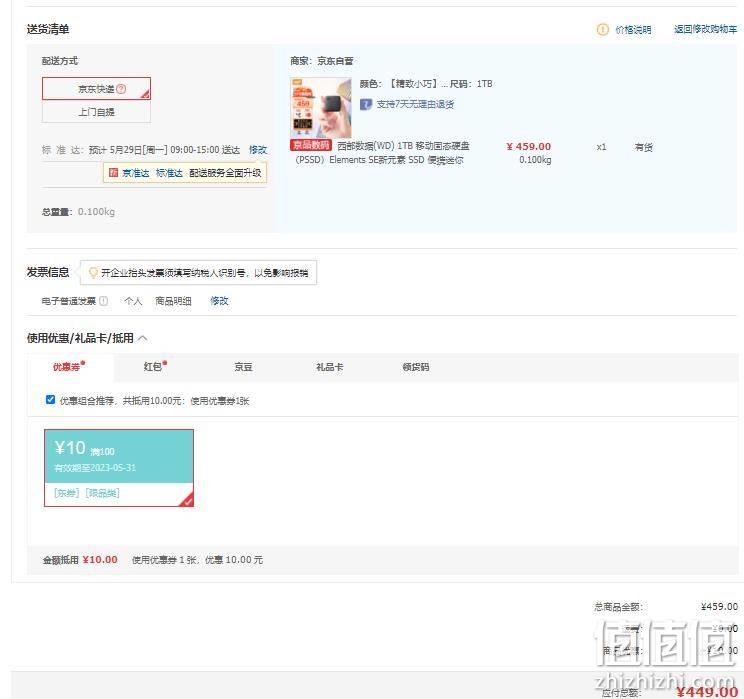Screen dimensions: 744x699
Task: Switch to the 领货码 tab
Action: (x=416, y=367)
